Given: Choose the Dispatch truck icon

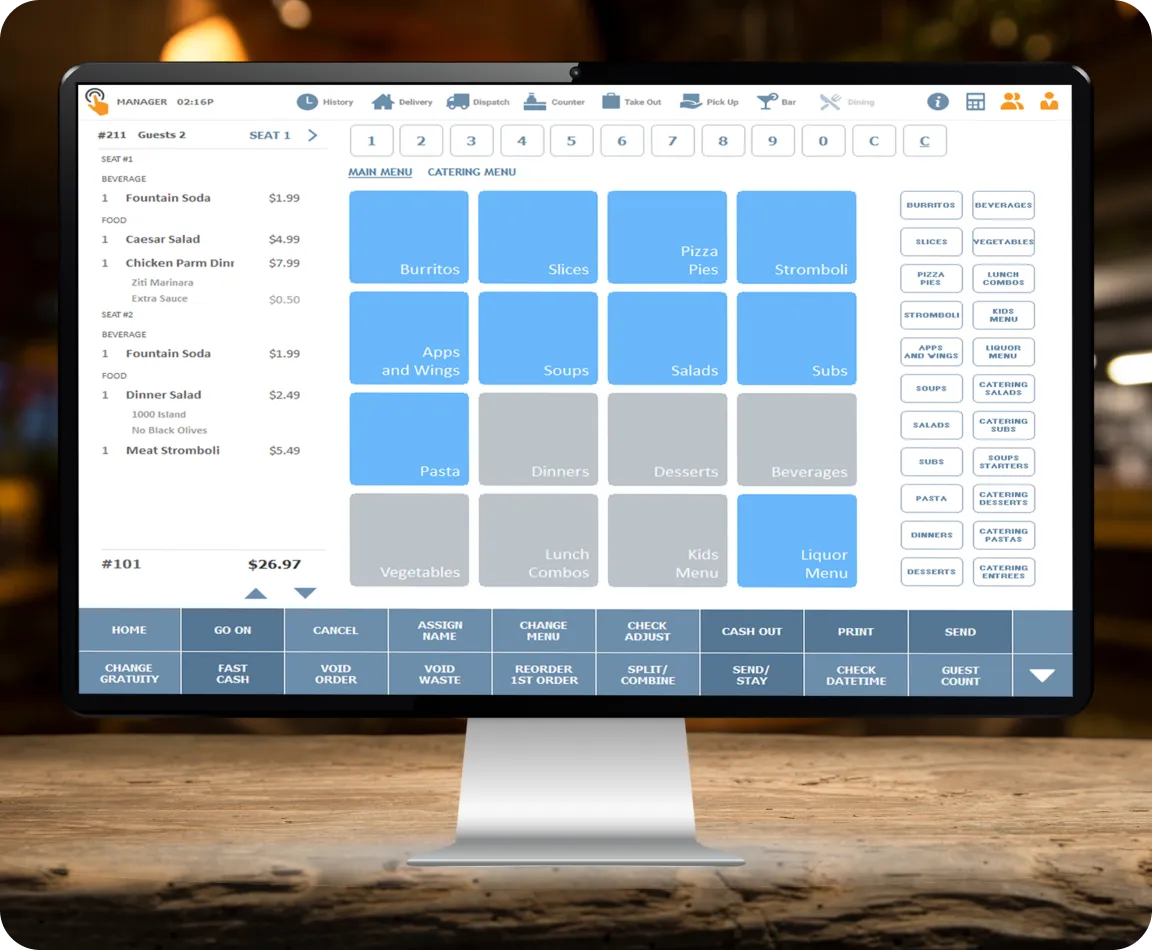Looking at the screenshot, I should tap(458, 102).
